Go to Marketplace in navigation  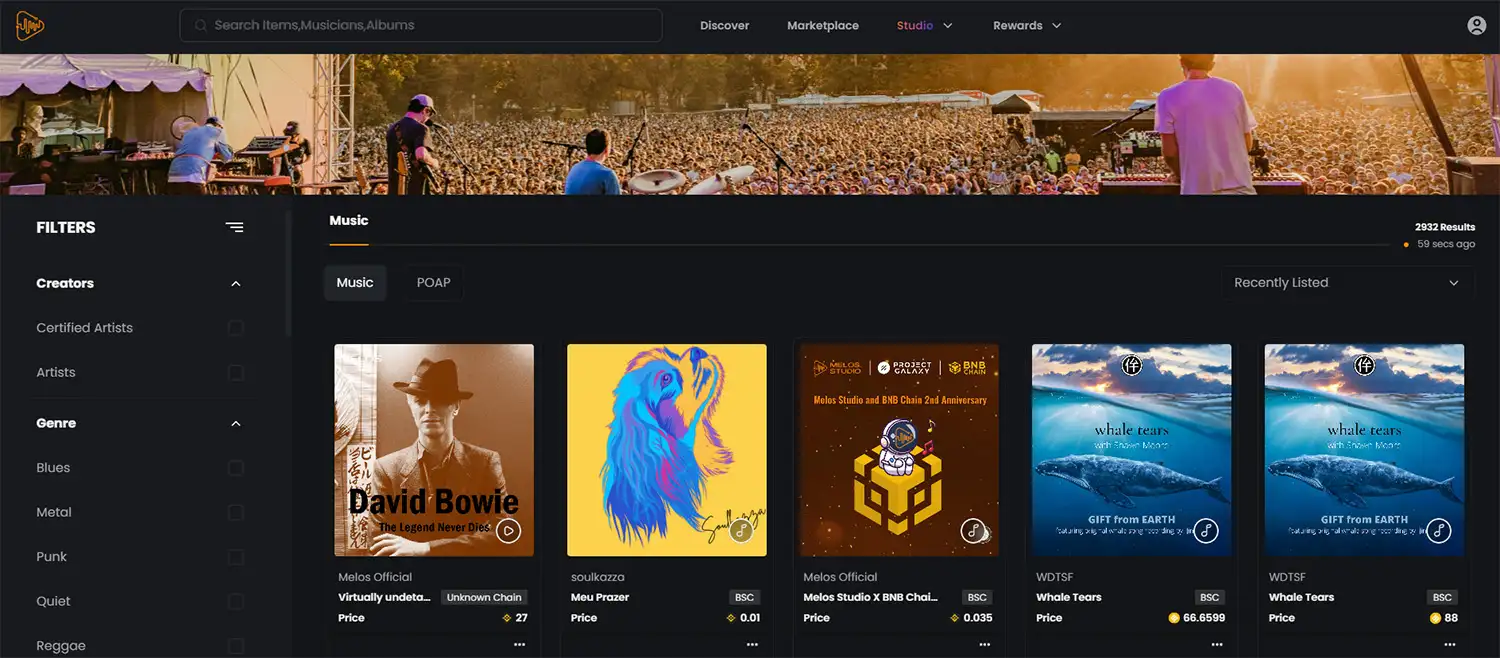822,26
